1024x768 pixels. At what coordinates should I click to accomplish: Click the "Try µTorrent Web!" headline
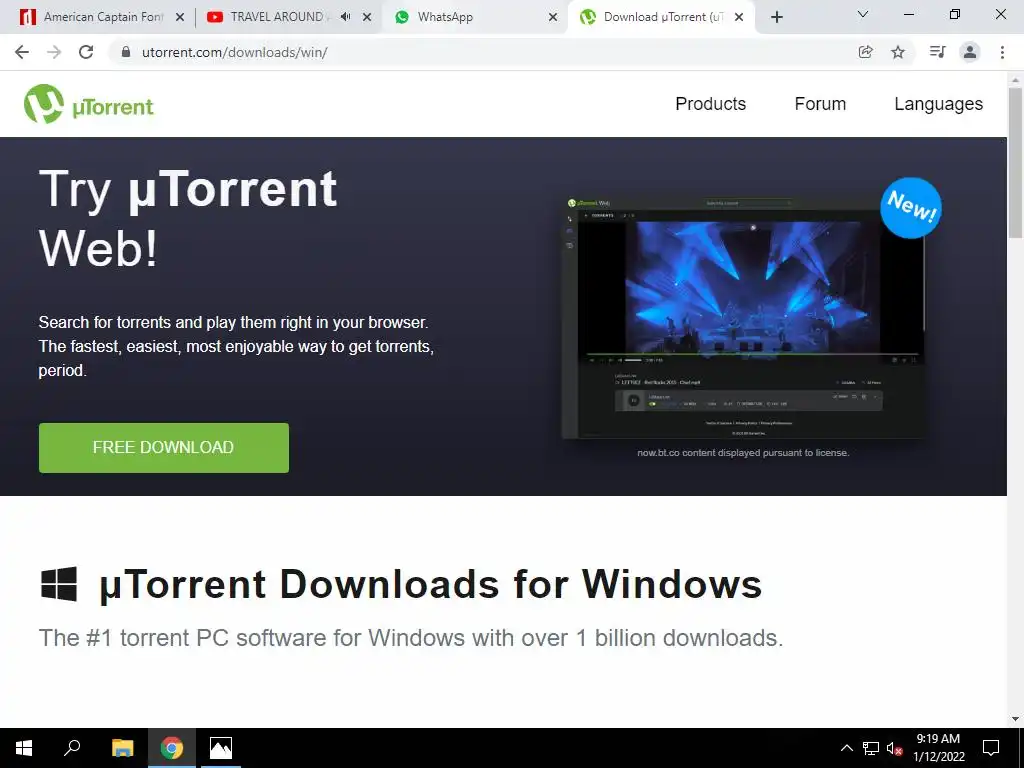coord(188,218)
